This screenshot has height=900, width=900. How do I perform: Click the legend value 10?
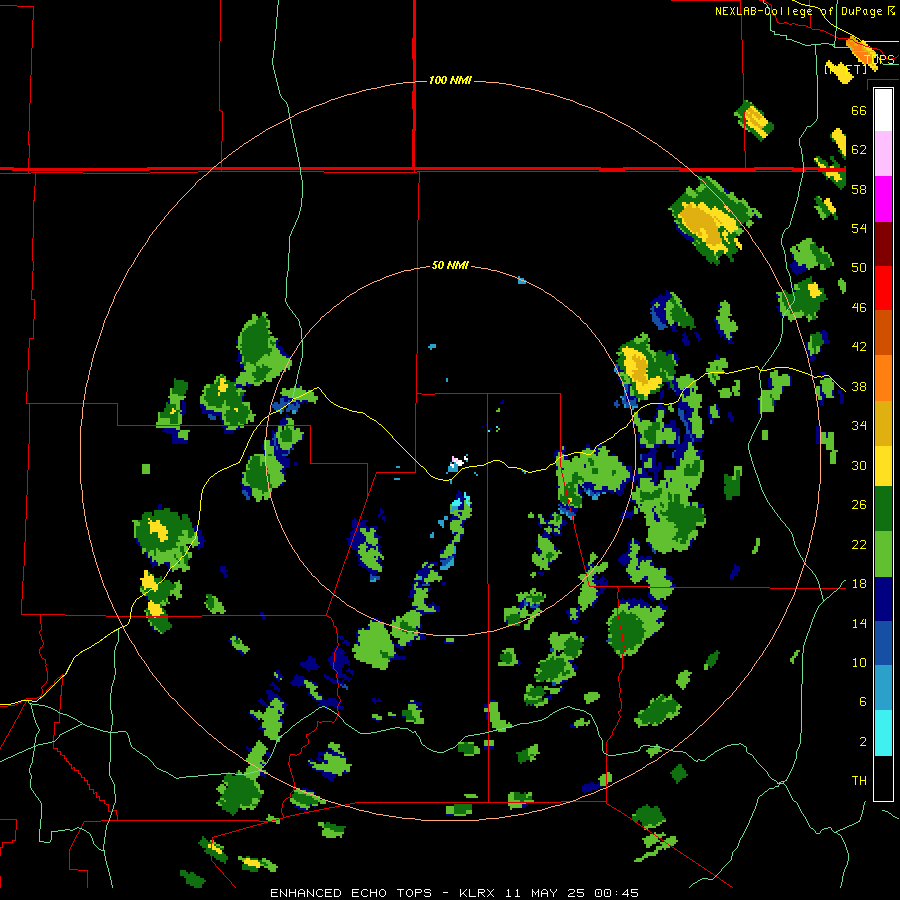coord(859,662)
